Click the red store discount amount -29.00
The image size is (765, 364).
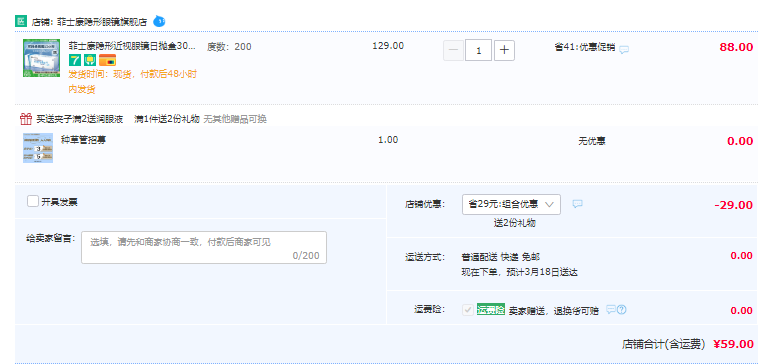tap(734, 205)
